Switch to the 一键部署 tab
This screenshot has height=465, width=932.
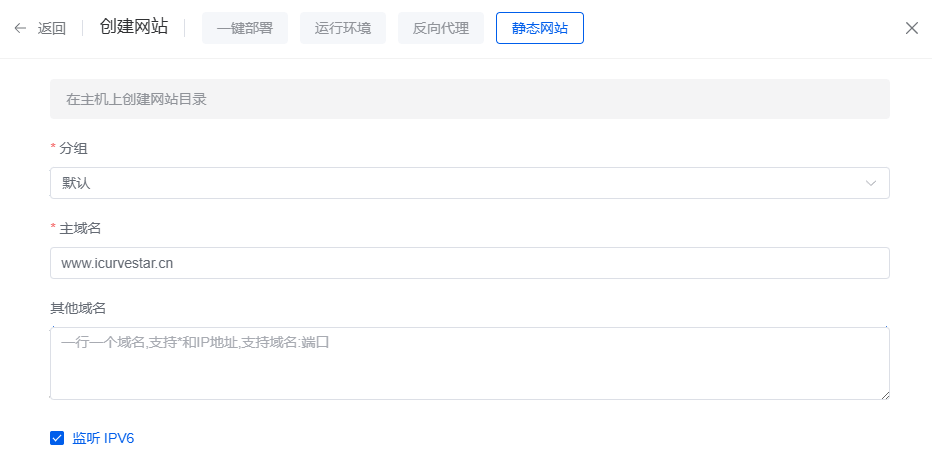[x=244, y=28]
